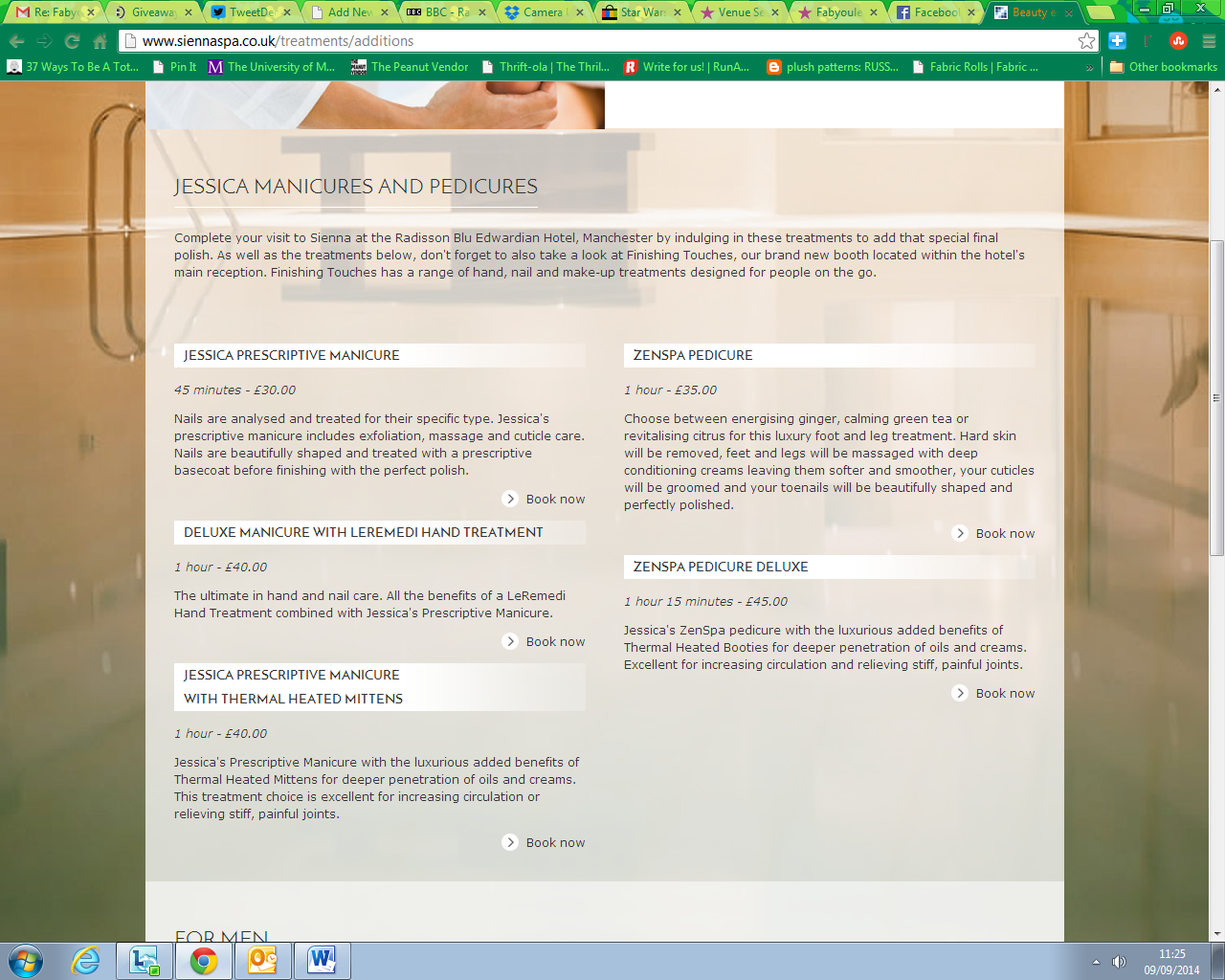
Task: Book now for ZenSpa Pedicure Deluxe
Action: 993,693
